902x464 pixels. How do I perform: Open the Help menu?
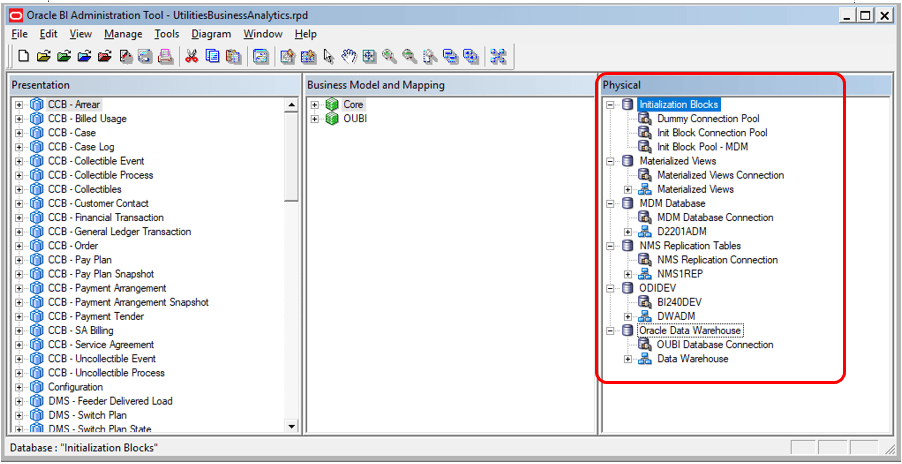(305, 34)
